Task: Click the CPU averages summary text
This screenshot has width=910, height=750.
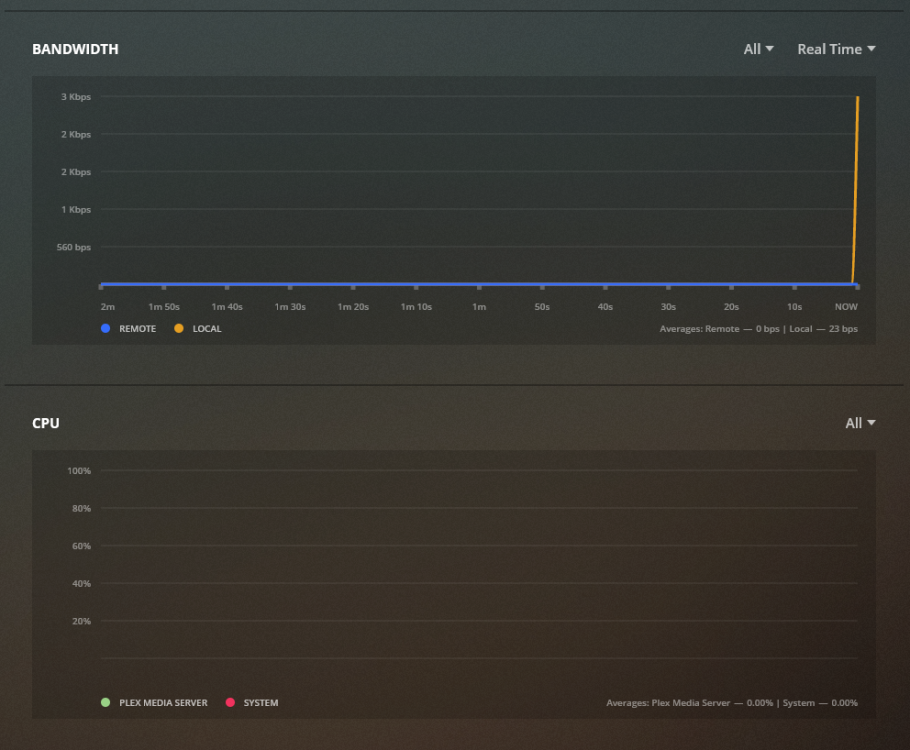Action: click(x=732, y=702)
